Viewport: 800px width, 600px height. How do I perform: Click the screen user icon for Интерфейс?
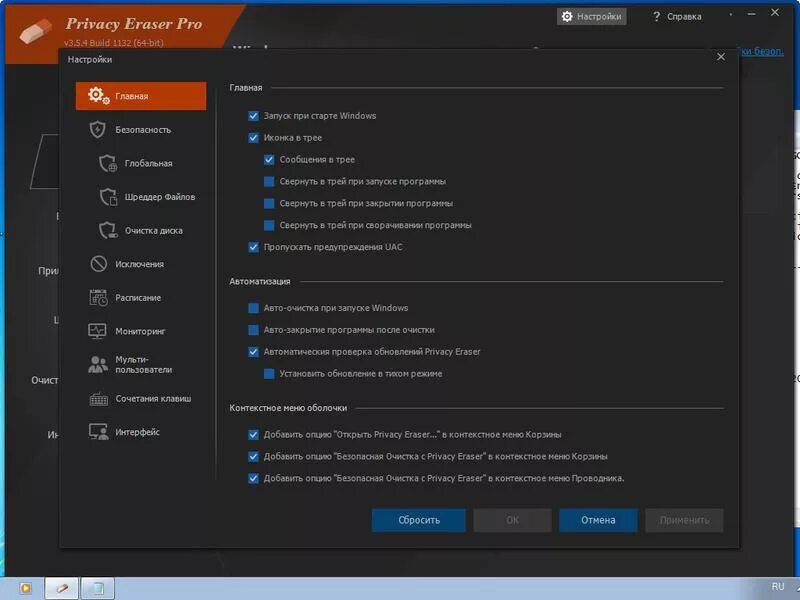click(98, 432)
